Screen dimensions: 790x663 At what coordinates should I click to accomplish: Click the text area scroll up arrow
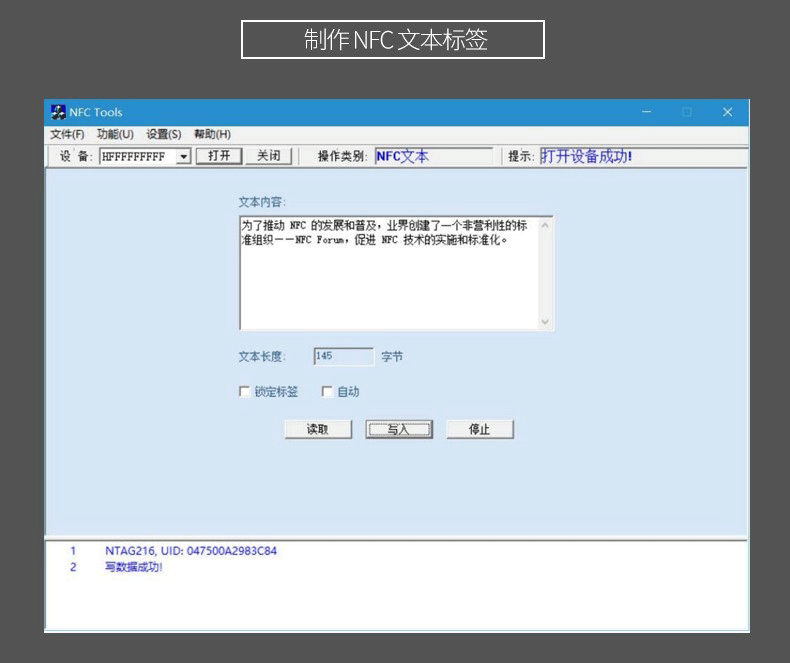pyautogui.click(x=545, y=225)
